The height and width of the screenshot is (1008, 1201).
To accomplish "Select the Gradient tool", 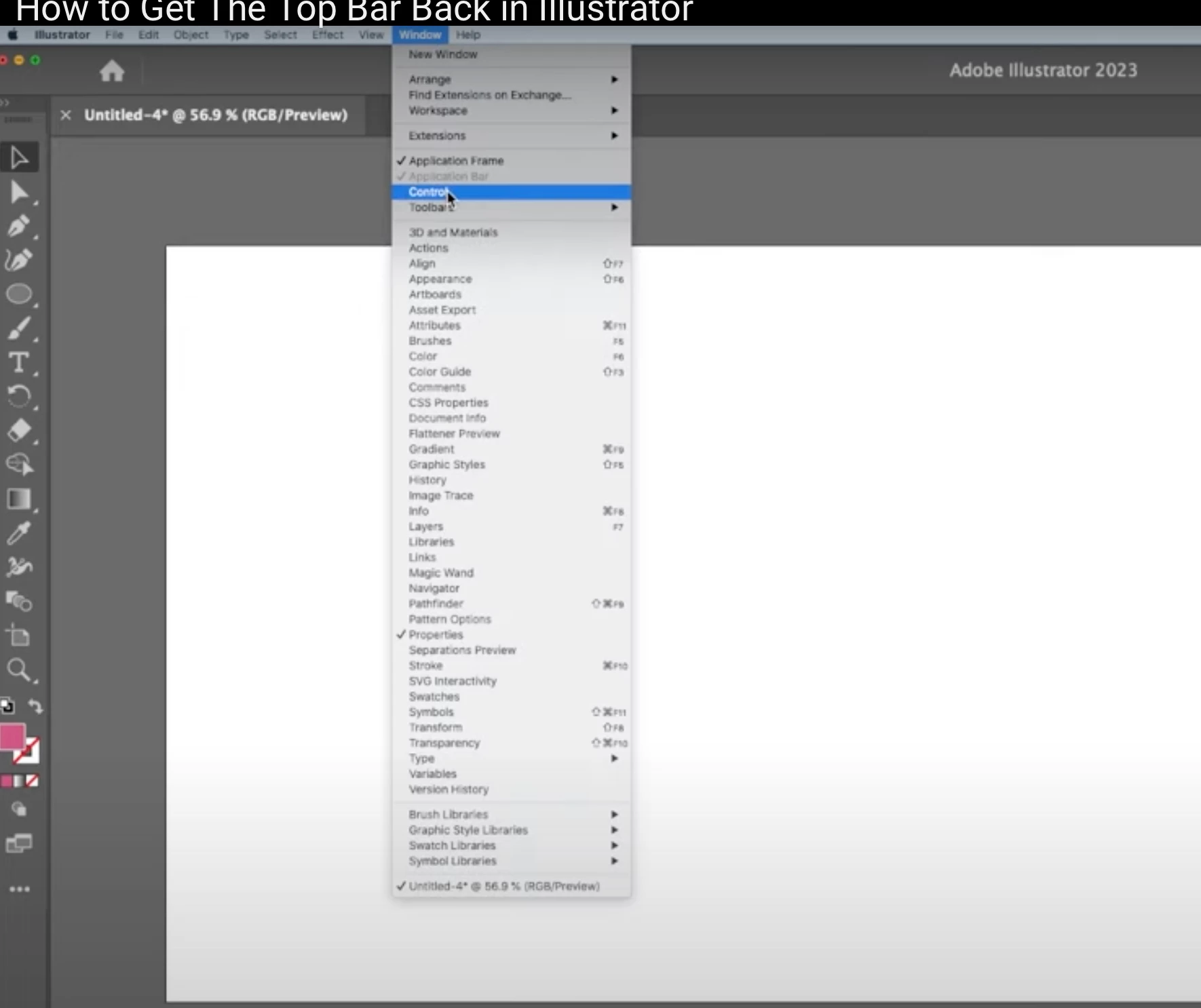I will coord(19,499).
